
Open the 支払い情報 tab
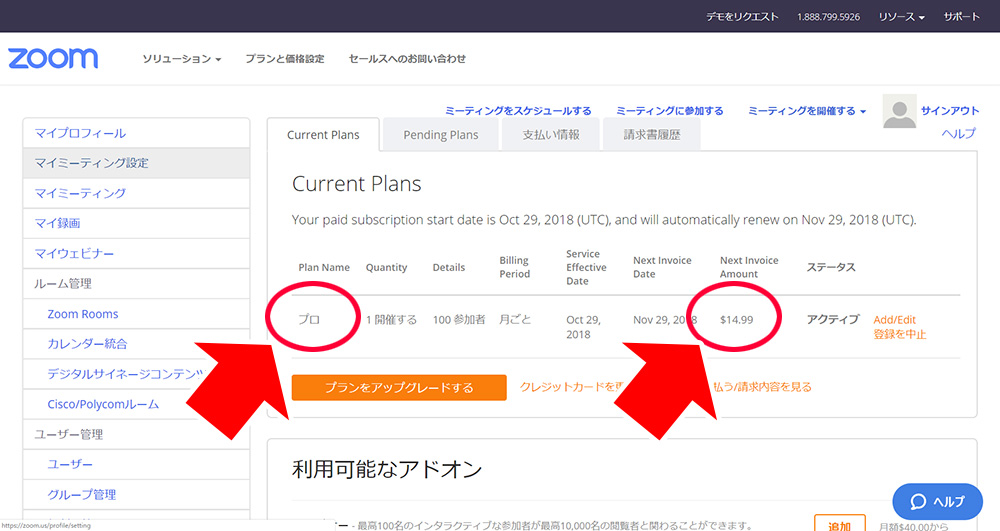pyautogui.click(x=550, y=135)
